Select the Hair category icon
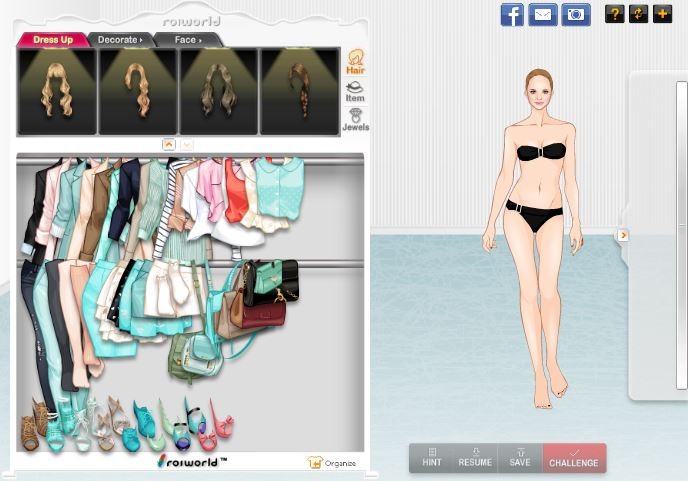The image size is (688, 481). pos(355,62)
